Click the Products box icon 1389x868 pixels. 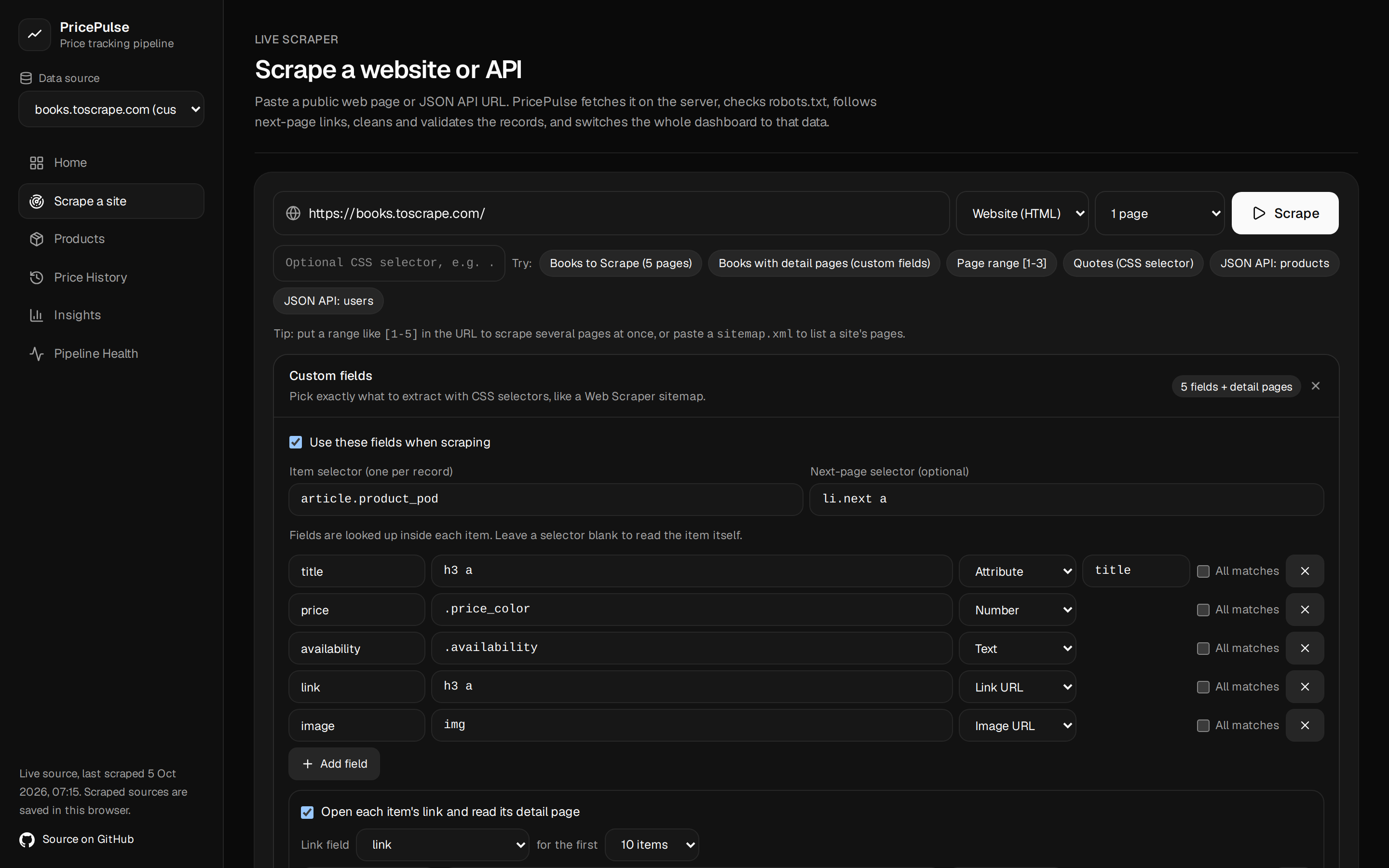click(37, 239)
